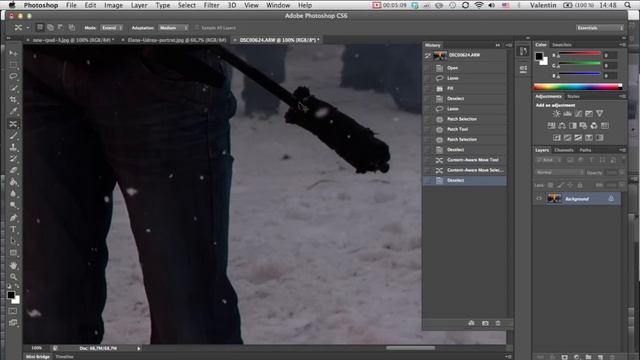Viewport: 640px width, 360px height.
Task: Open the Filter menu
Action: pyautogui.click(x=211, y=5)
